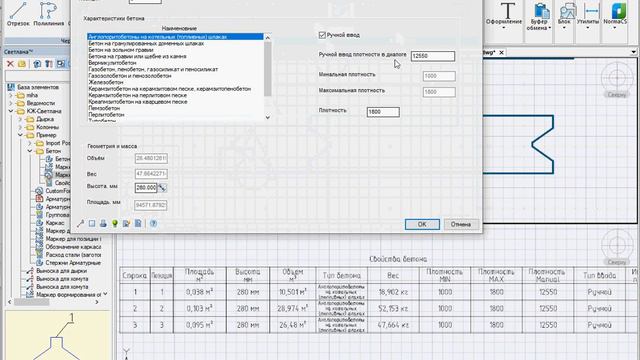Select База элементов root node
Screen dimensions: 640x360
click(x=38, y=87)
